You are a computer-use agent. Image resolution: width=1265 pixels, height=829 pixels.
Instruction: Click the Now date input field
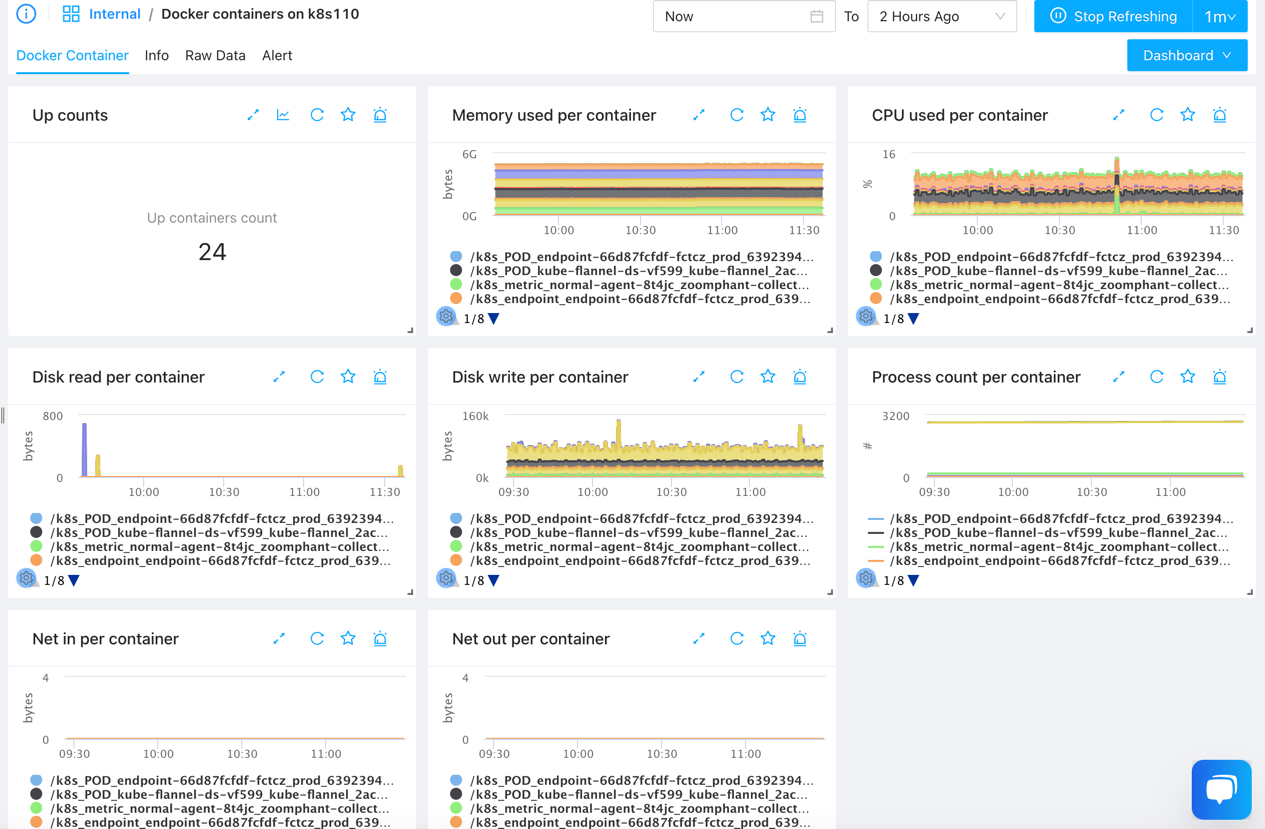tap(742, 17)
